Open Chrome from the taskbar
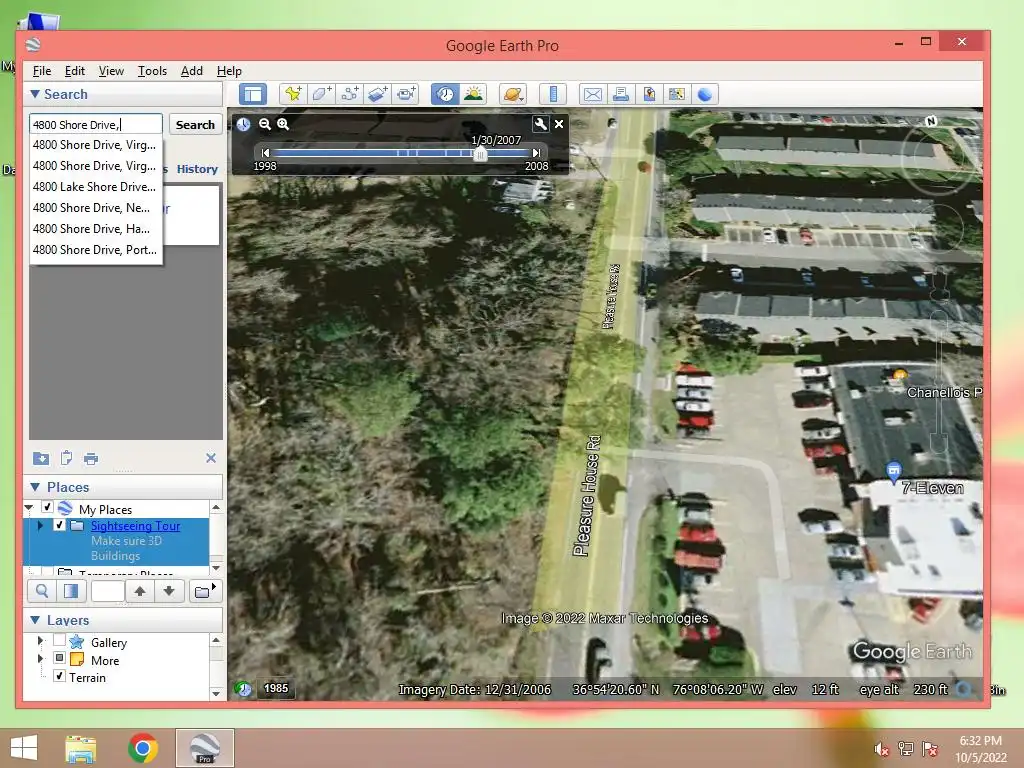Image resolution: width=1024 pixels, height=768 pixels. pos(142,748)
